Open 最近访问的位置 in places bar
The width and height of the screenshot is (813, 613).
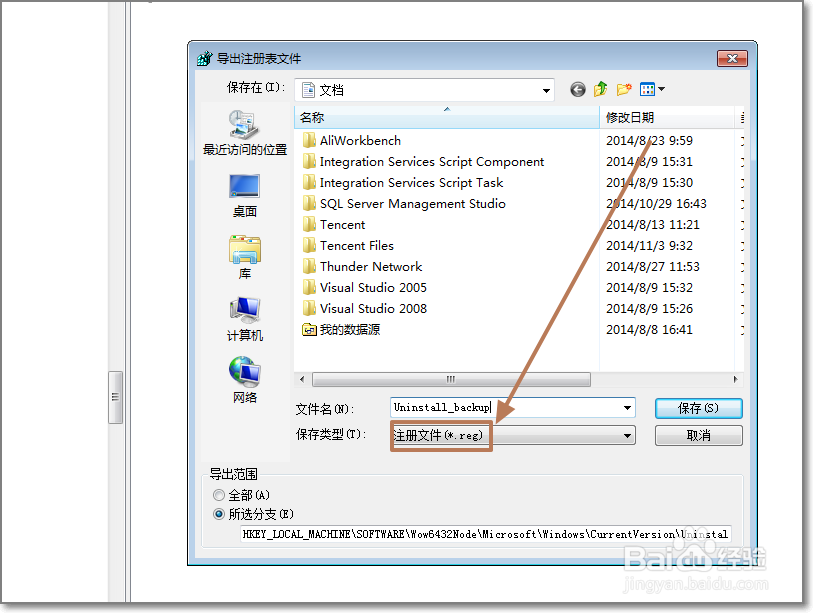point(245,133)
